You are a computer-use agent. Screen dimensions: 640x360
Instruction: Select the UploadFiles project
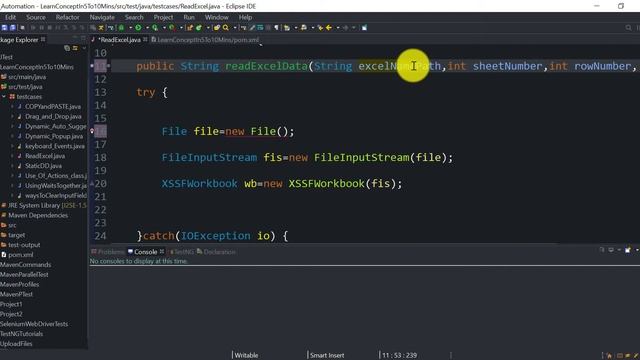pyautogui.click(x=16, y=343)
